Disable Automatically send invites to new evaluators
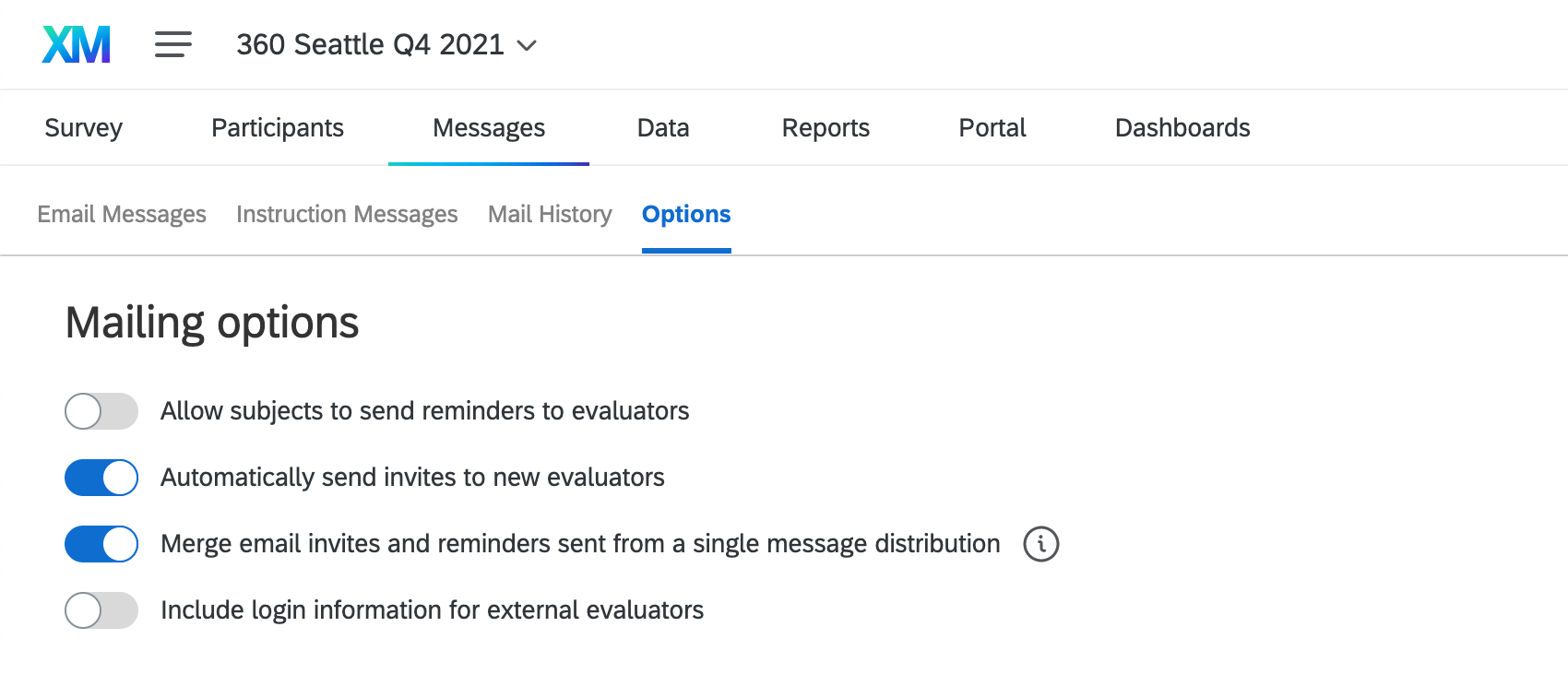The width and height of the screenshot is (1568, 686). click(101, 478)
